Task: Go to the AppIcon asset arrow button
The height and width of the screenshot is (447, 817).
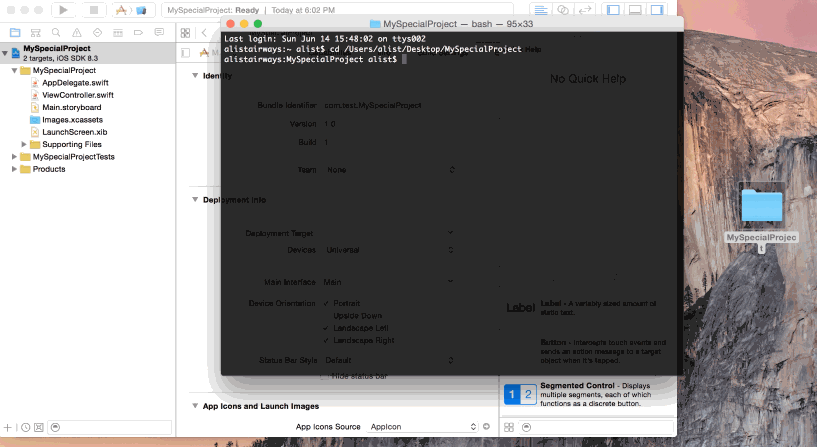Action: pos(486,426)
